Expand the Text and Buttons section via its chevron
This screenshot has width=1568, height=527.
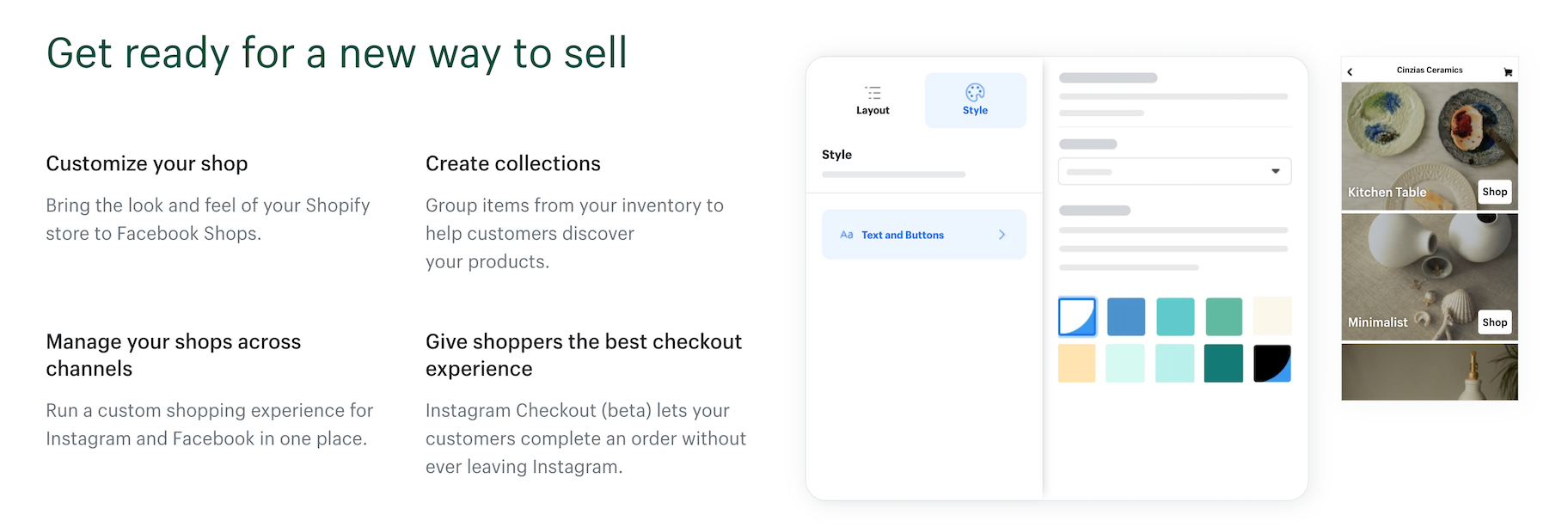[1001, 234]
